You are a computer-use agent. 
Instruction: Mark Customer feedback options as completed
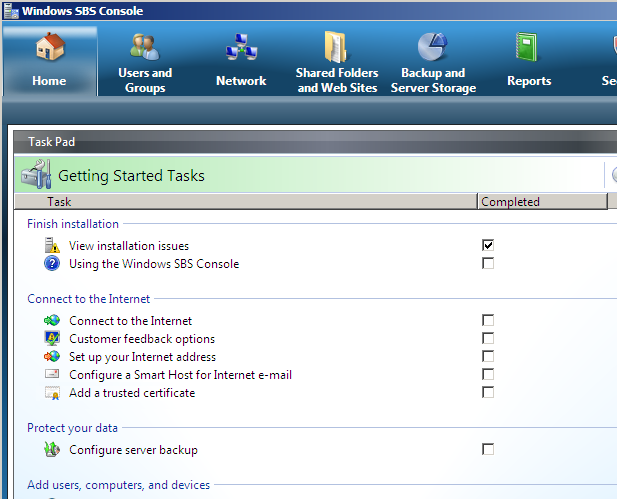click(488, 338)
